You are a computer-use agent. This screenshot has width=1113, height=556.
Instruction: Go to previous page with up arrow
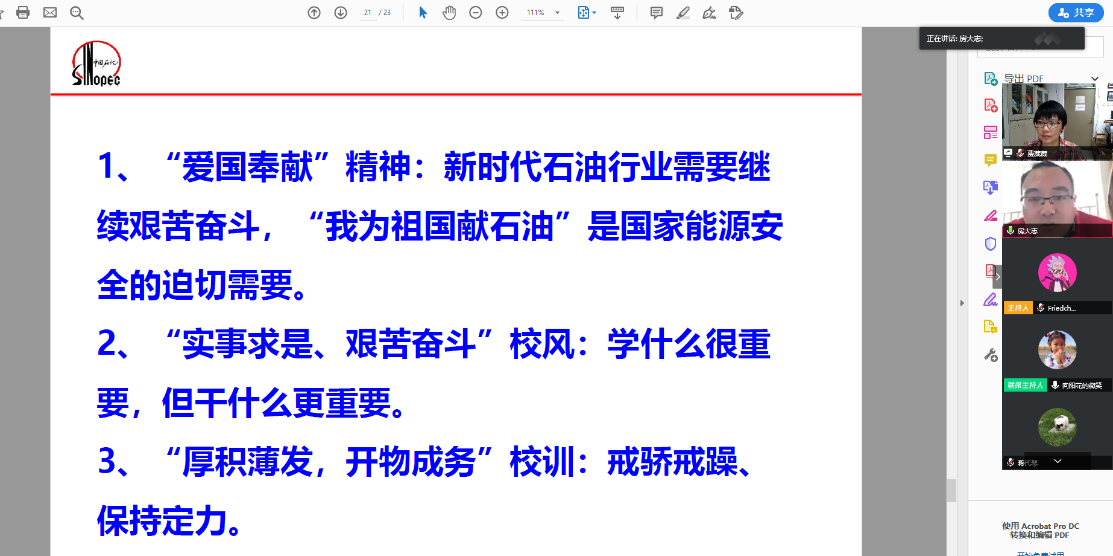click(x=314, y=13)
